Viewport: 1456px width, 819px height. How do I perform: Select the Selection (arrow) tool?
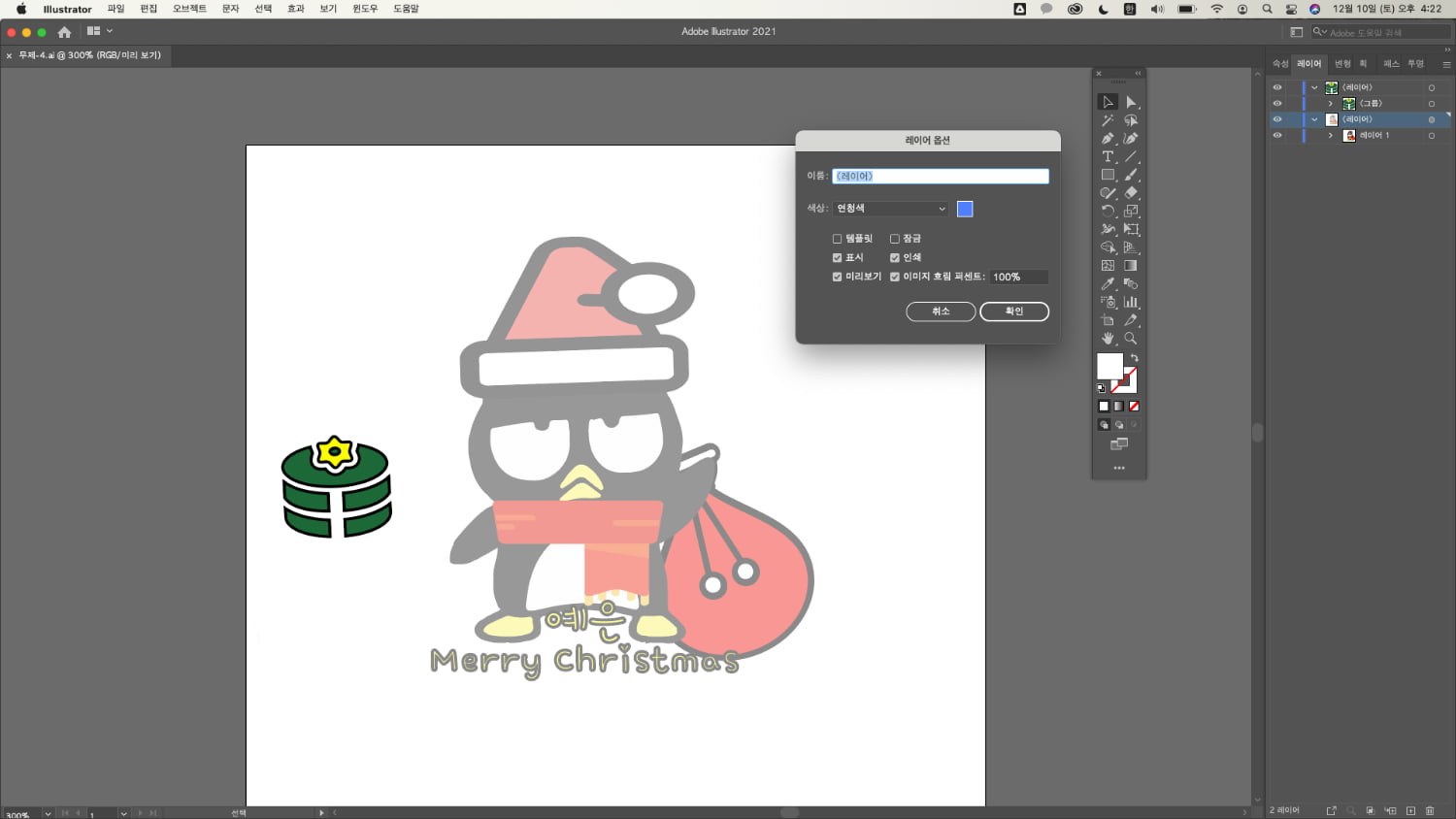point(1108,102)
